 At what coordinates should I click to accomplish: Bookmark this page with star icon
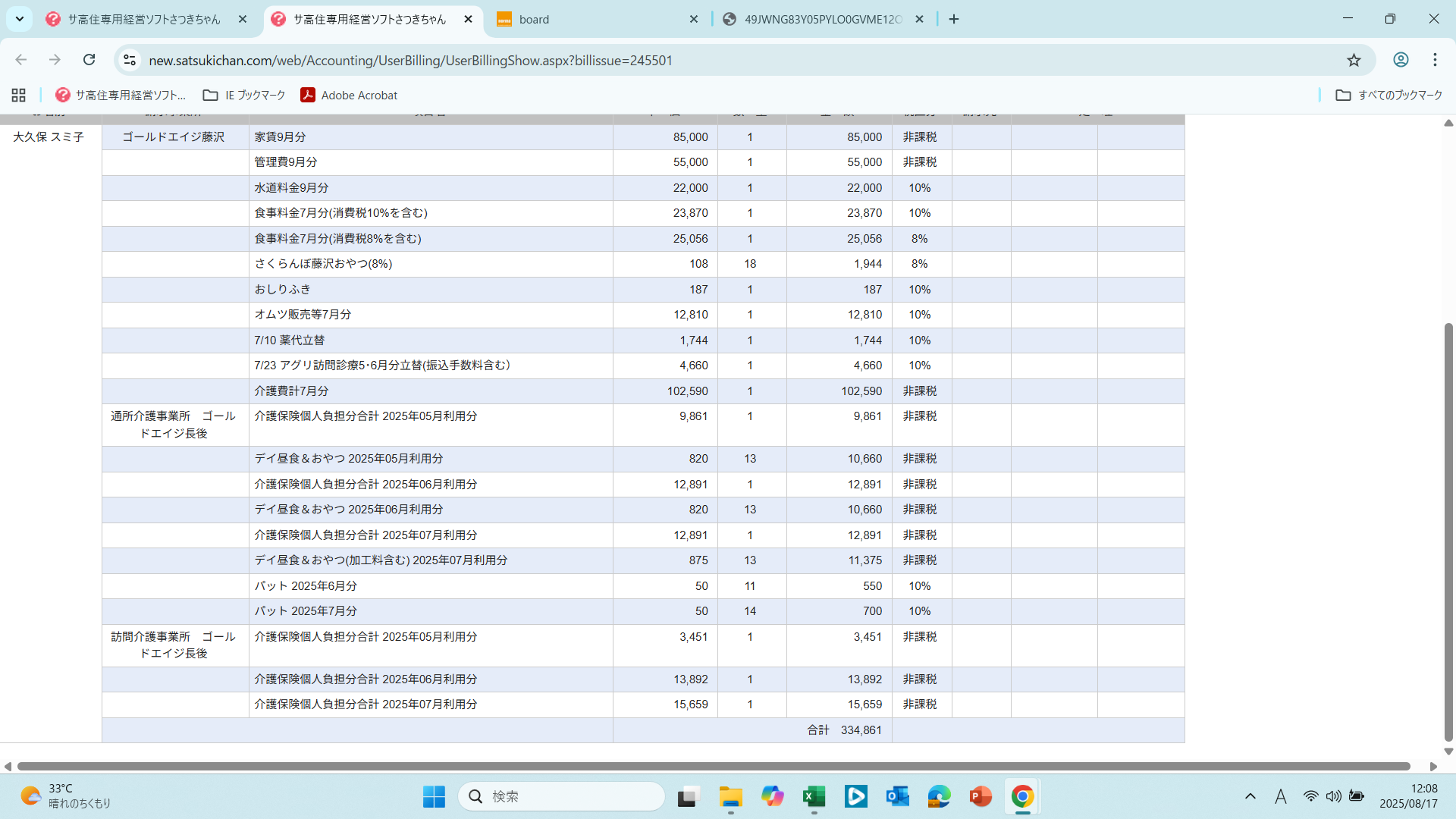click(x=1354, y=60)
